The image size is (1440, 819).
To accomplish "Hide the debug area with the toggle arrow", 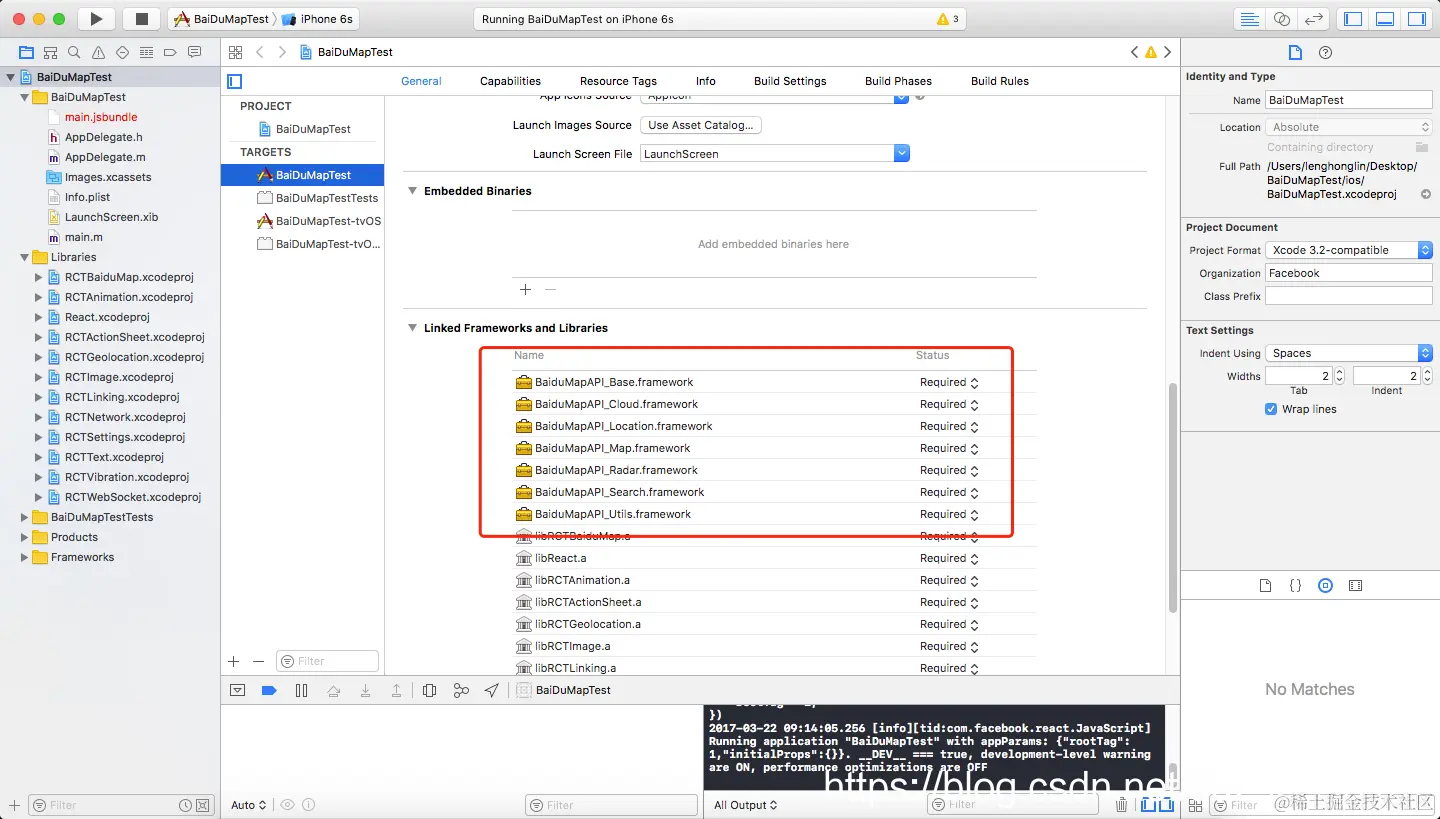I will 238,690.
